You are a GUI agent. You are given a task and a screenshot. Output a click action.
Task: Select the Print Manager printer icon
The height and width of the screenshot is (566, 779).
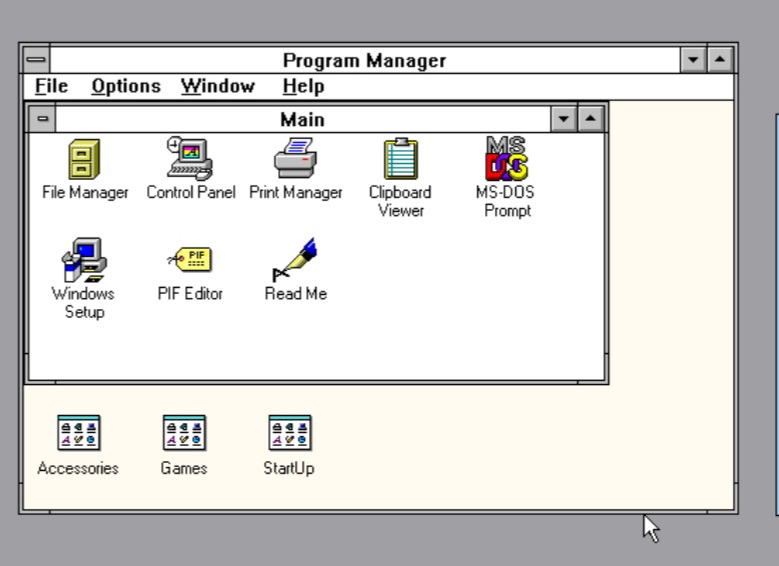tap(296, 158)
